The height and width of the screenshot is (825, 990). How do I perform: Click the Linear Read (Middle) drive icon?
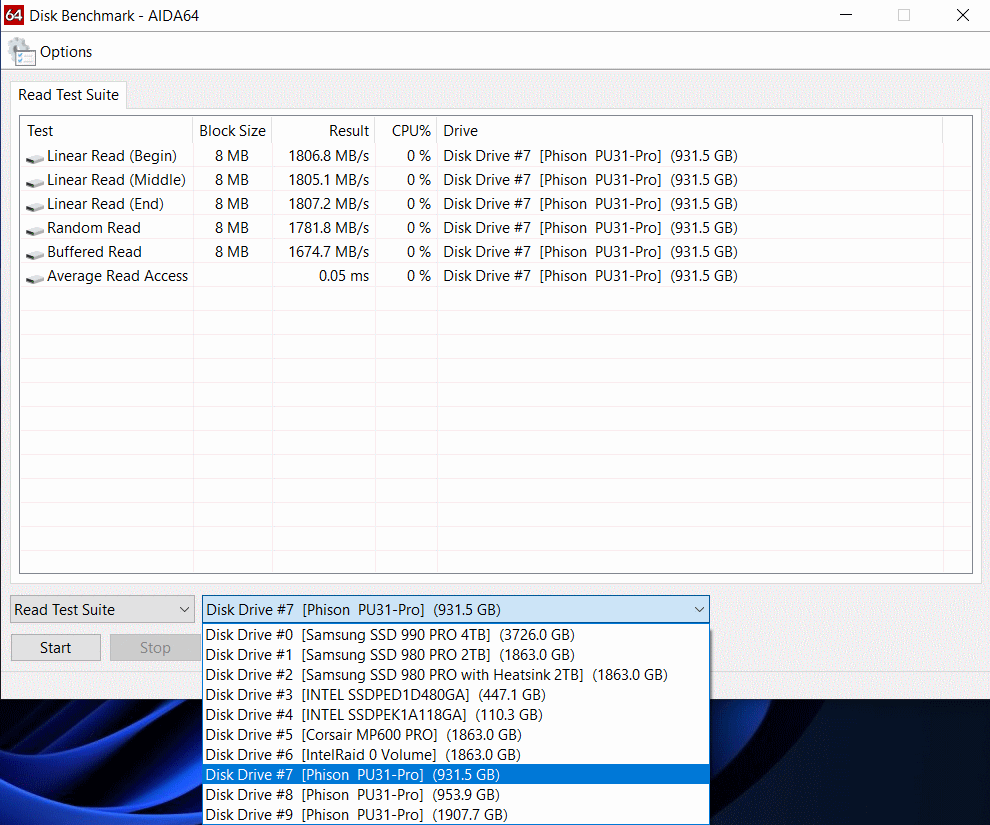(35, 181)
